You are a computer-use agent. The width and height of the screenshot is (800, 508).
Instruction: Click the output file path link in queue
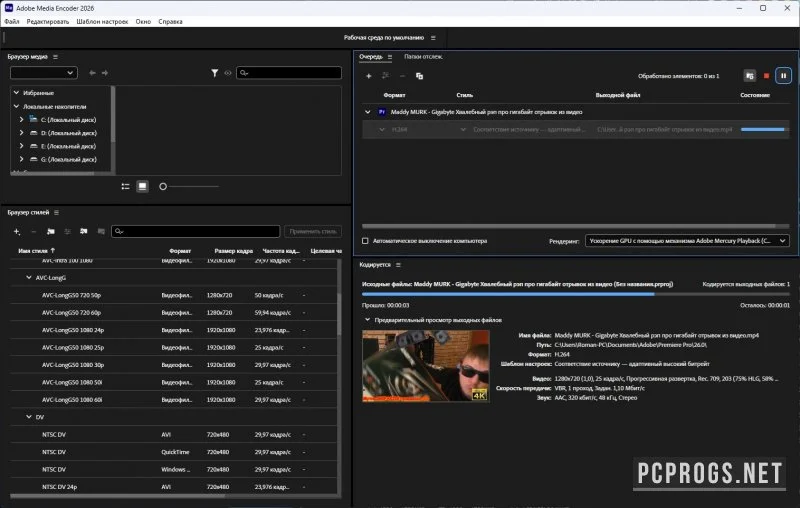click(x=664, y=130)
